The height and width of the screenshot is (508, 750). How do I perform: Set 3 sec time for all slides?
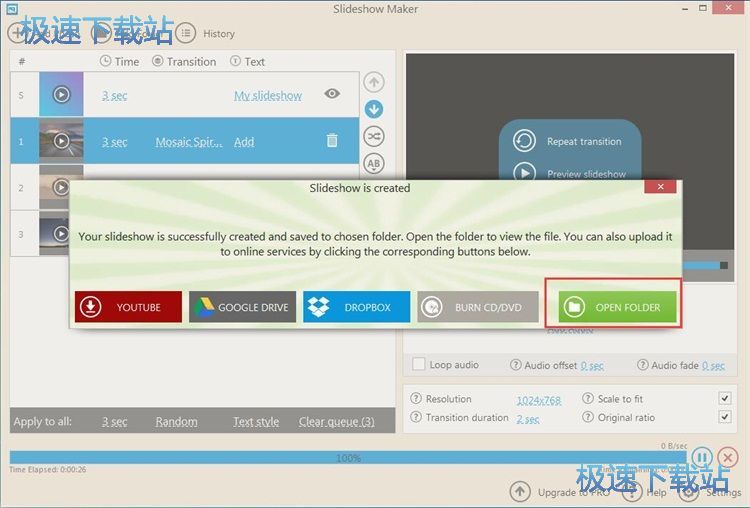tap(114, 421)
